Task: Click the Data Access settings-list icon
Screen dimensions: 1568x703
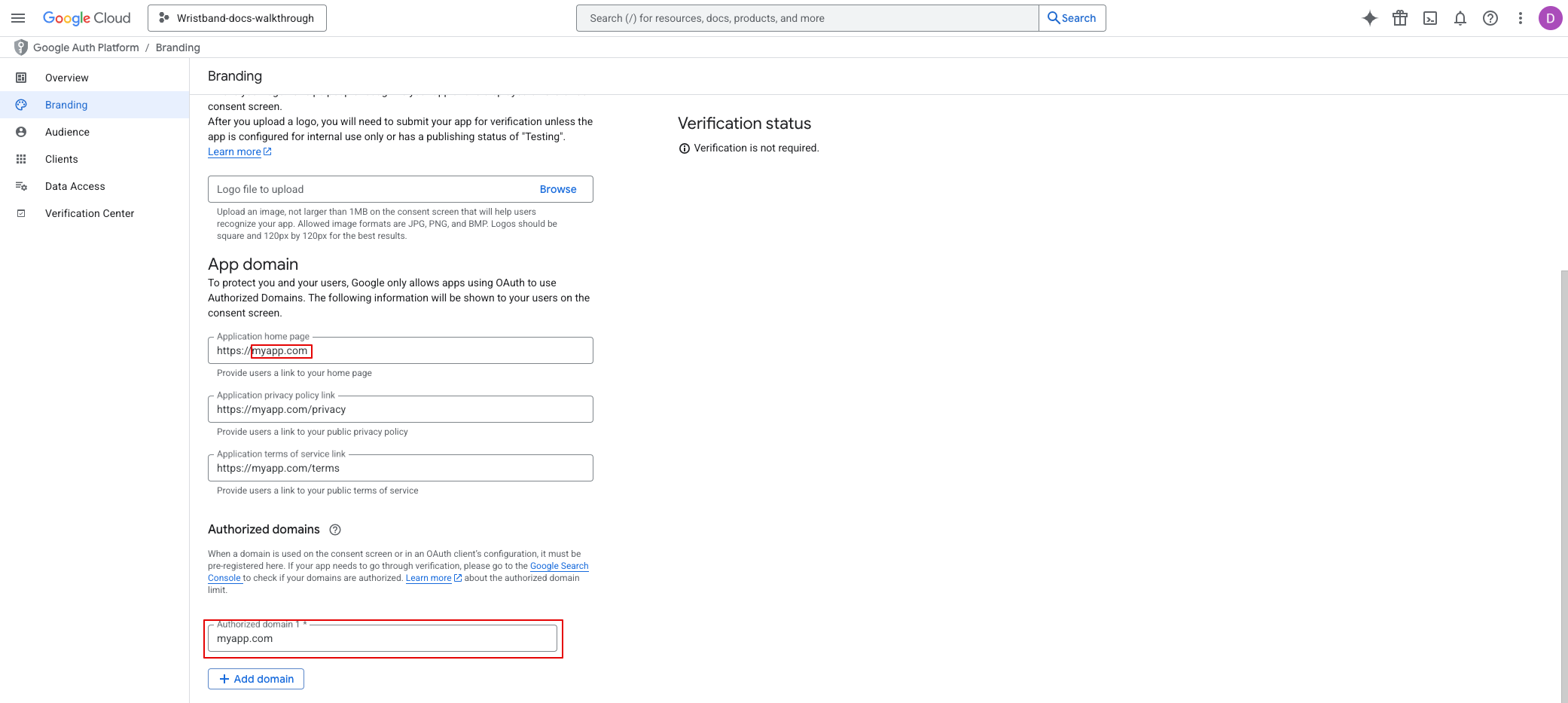Action: (21, 186)
